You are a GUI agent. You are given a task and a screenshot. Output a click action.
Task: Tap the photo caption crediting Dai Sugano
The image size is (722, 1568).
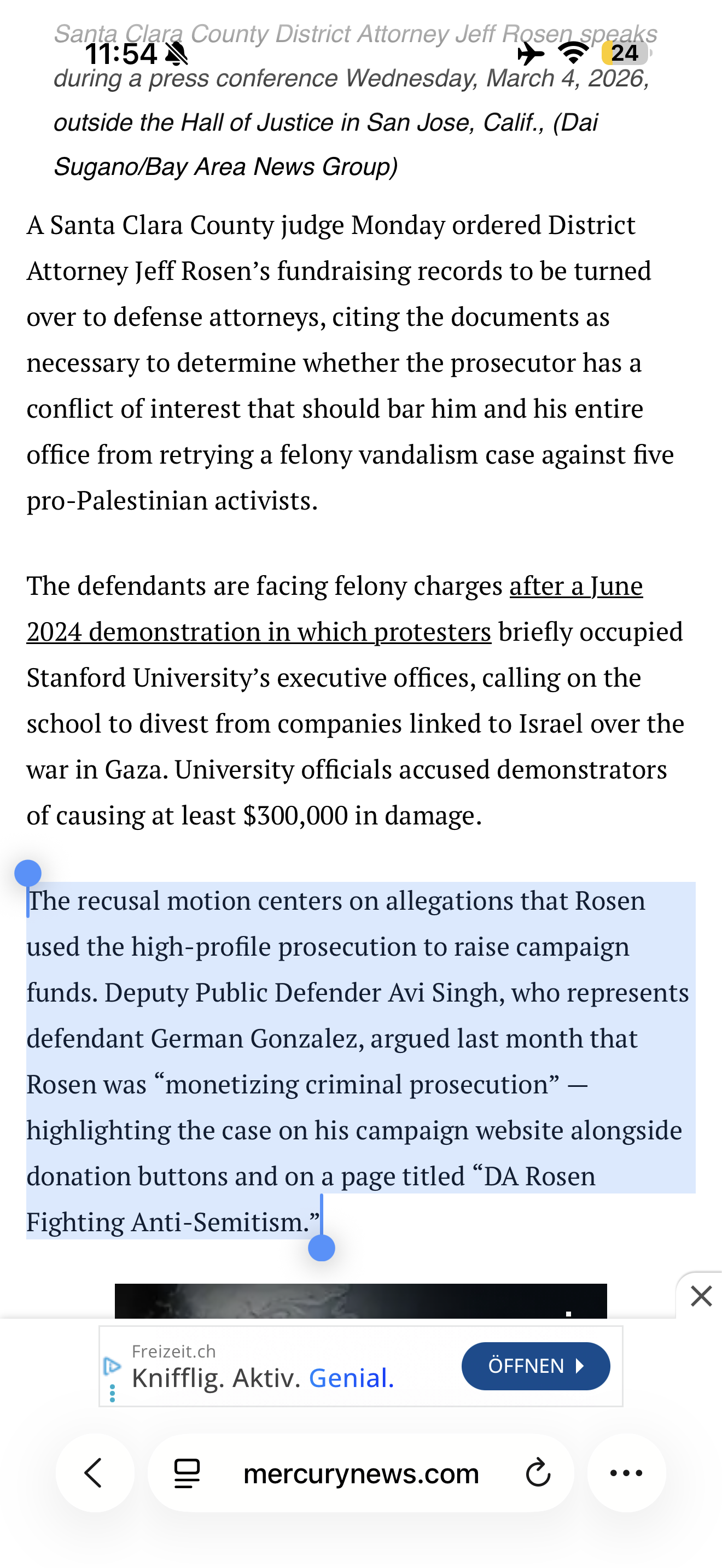click(355, 101)
